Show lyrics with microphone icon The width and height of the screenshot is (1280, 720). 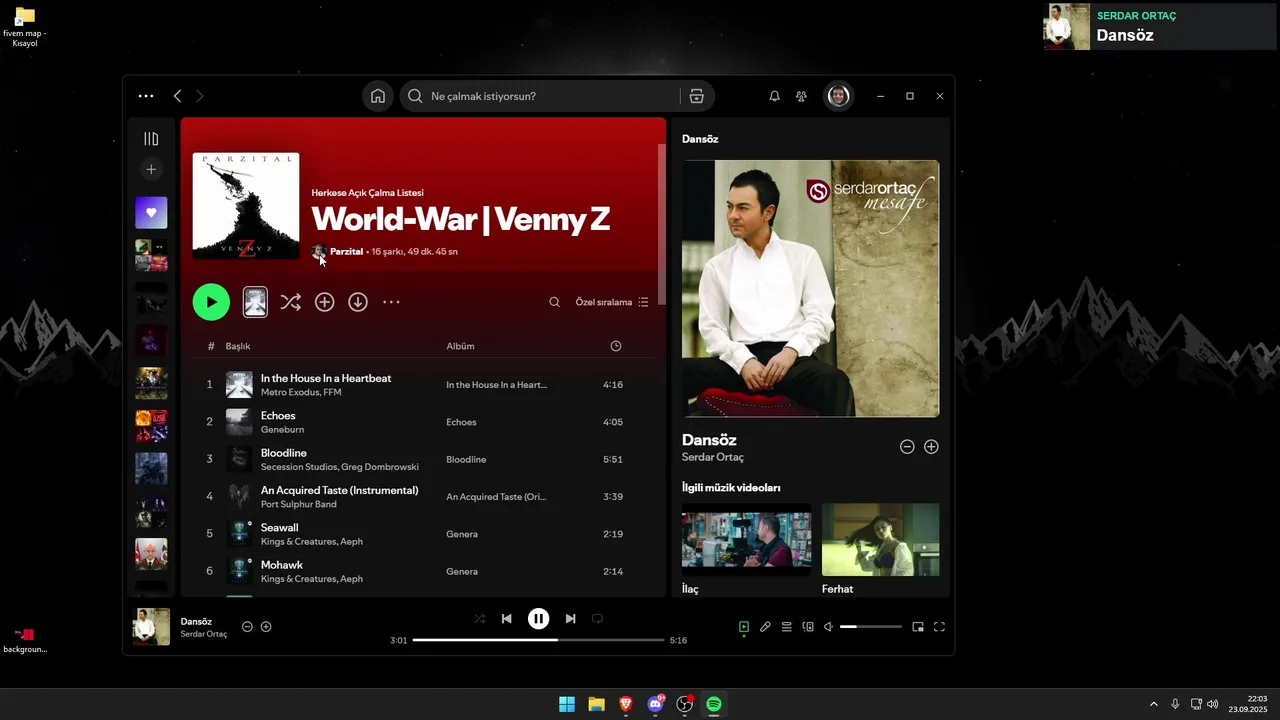click(x=765, y=627)
